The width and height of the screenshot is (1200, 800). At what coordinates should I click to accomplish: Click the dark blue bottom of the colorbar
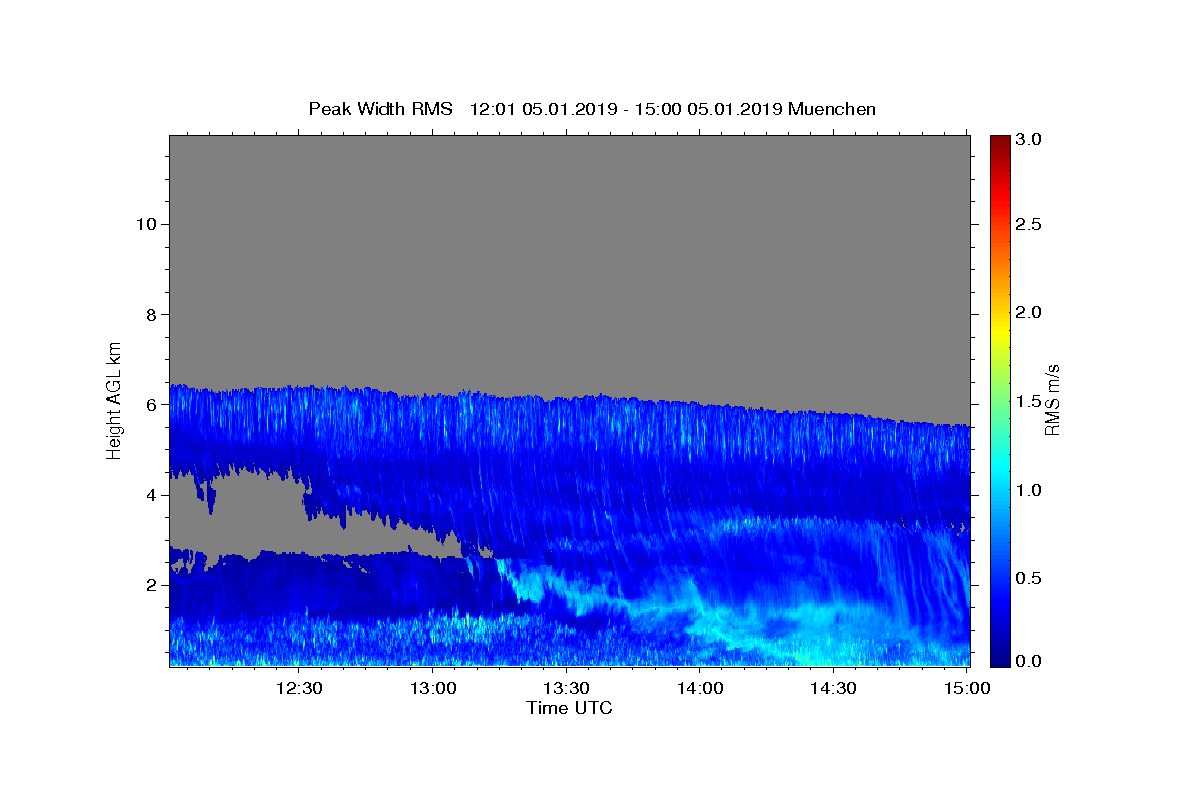[x=1000, y=658]
